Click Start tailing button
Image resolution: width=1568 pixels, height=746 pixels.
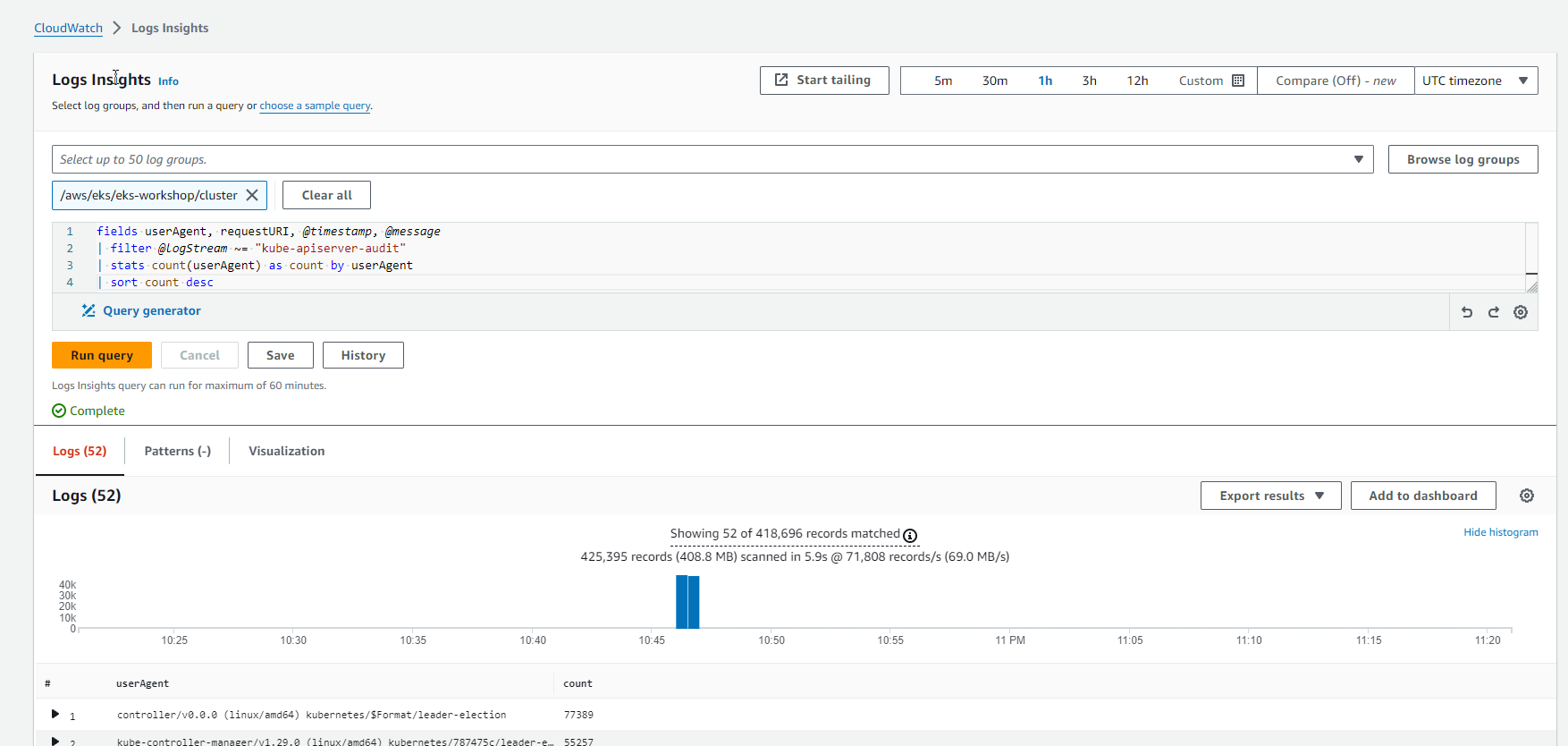(824, 80)
